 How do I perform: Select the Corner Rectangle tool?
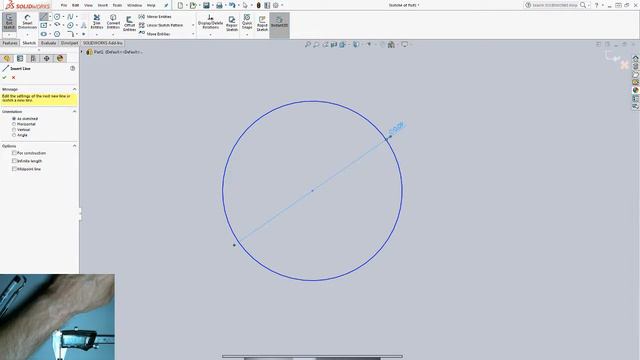pos(44,25)
